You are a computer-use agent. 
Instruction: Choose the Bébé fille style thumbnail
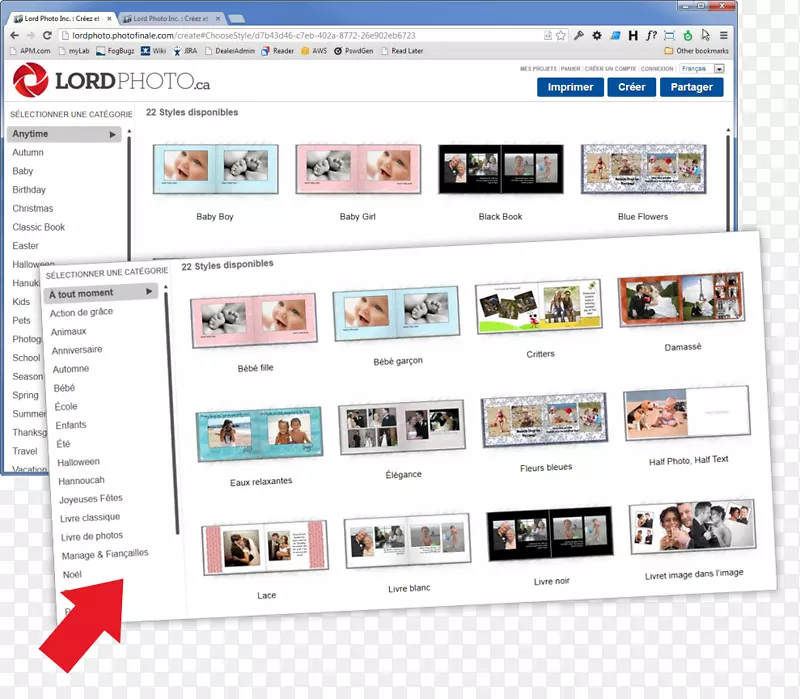(254, 320)
